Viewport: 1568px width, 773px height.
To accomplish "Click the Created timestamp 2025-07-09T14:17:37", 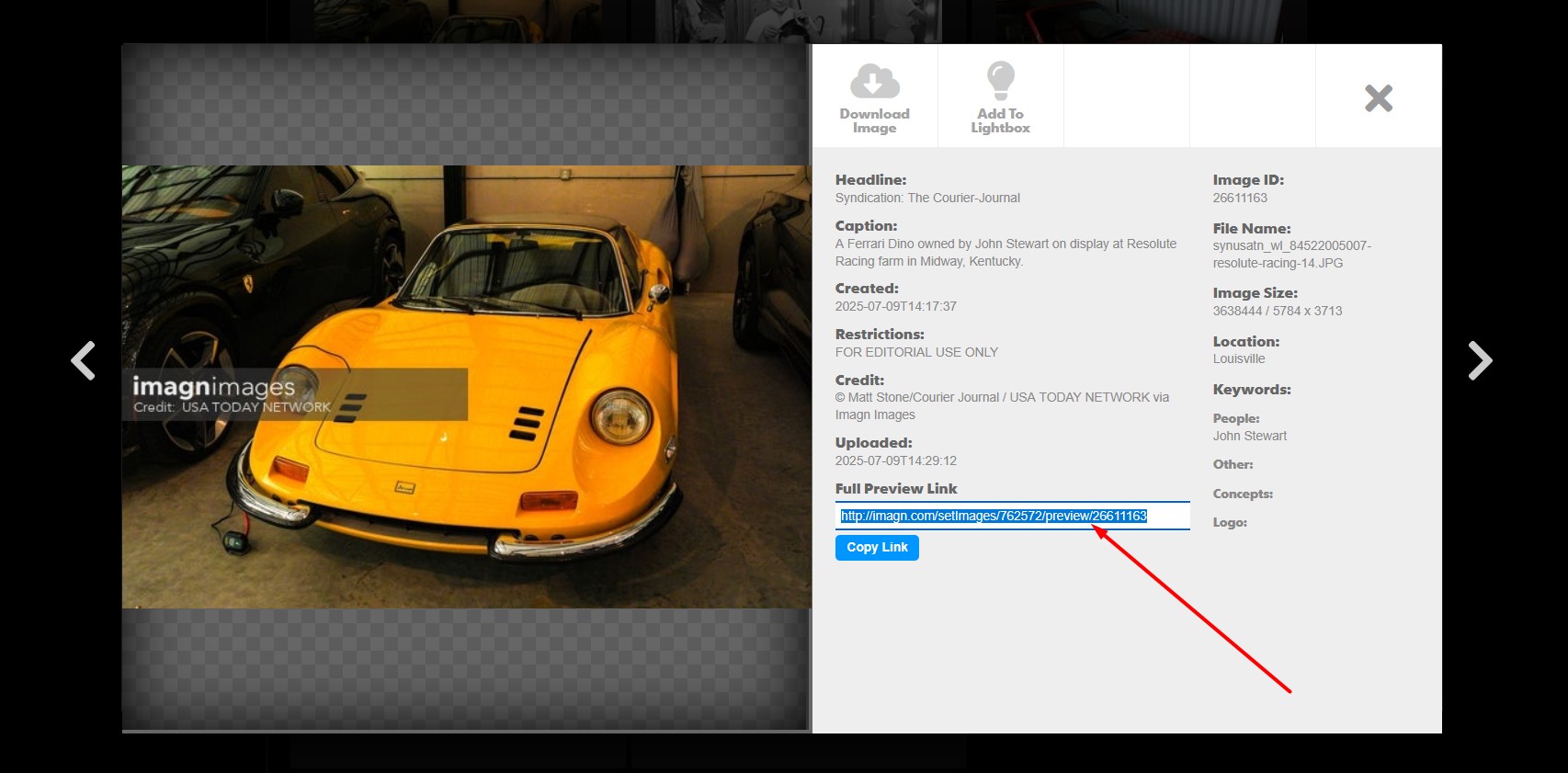I will coord(895,306).
